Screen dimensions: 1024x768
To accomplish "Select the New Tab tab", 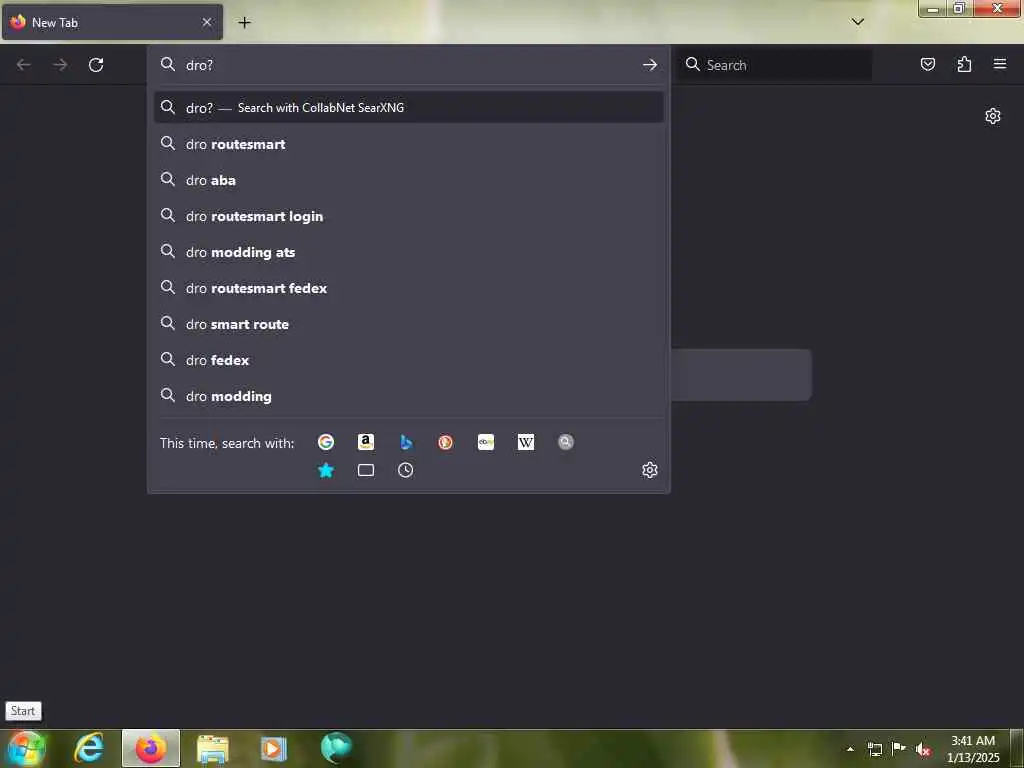I will click(x=112, y=22).
